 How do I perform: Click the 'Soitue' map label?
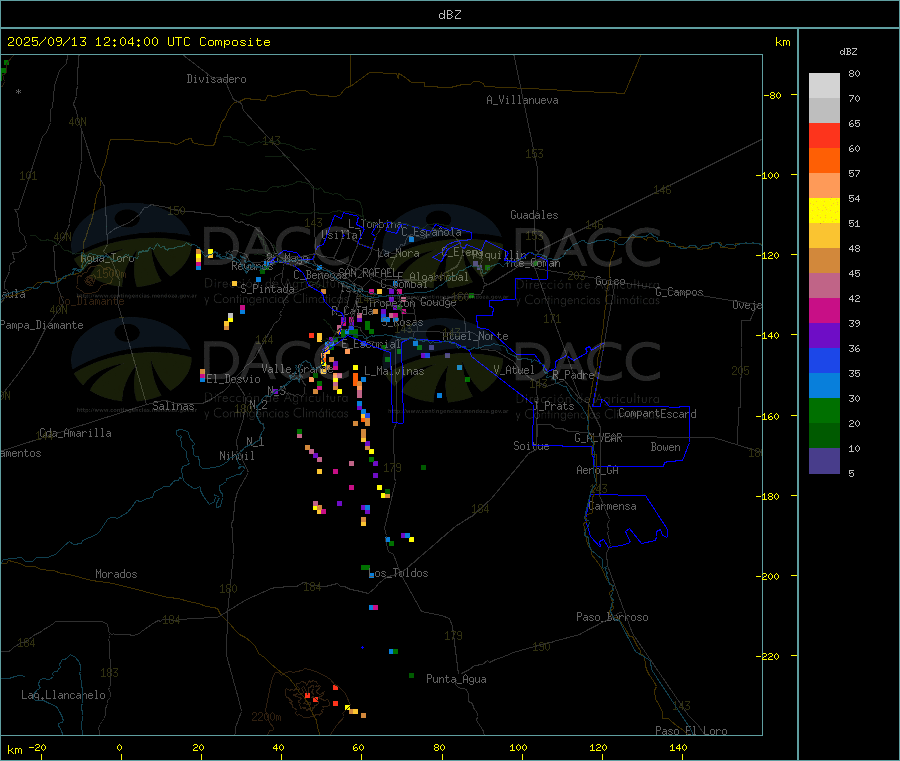(x=531, y=446)
